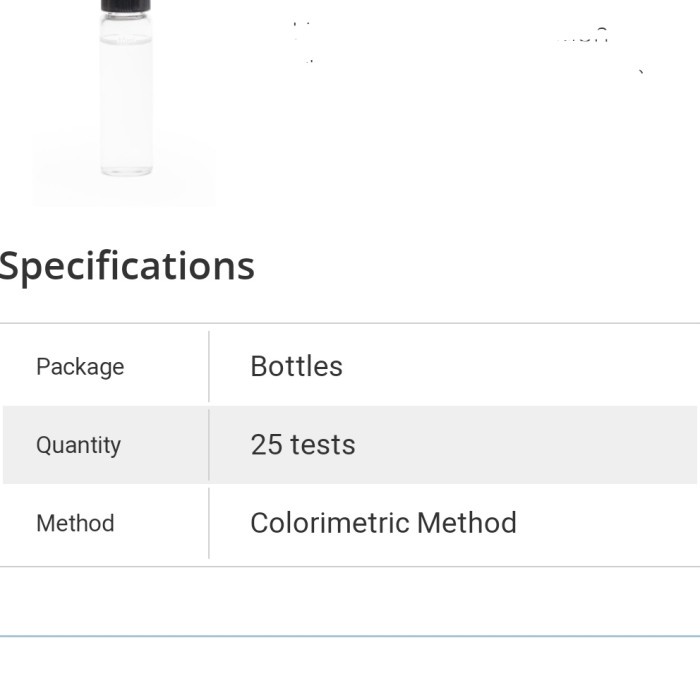This screenshot has height=700, width=700.
Task: Click the bottom of the glass vial
Action: coord(126,170)
